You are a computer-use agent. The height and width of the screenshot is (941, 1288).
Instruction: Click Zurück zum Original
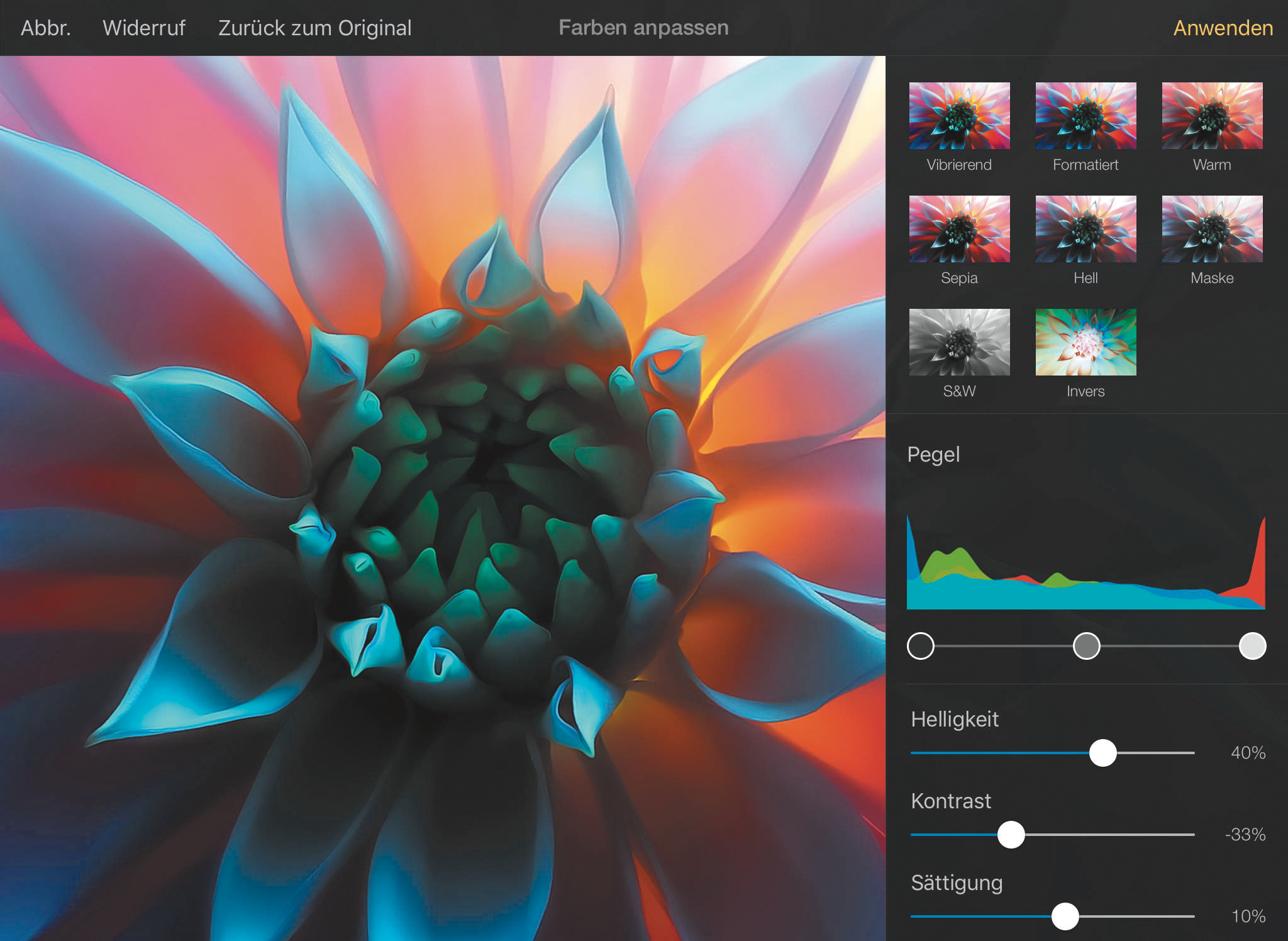(314, 28)
